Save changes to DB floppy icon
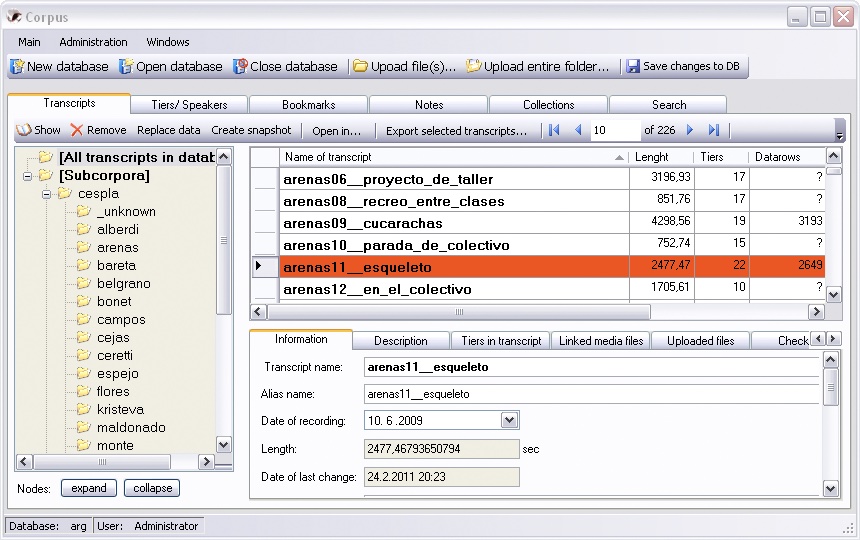This screenshot has width=860, height=540. pyautogui.click(x=632, y=67)
